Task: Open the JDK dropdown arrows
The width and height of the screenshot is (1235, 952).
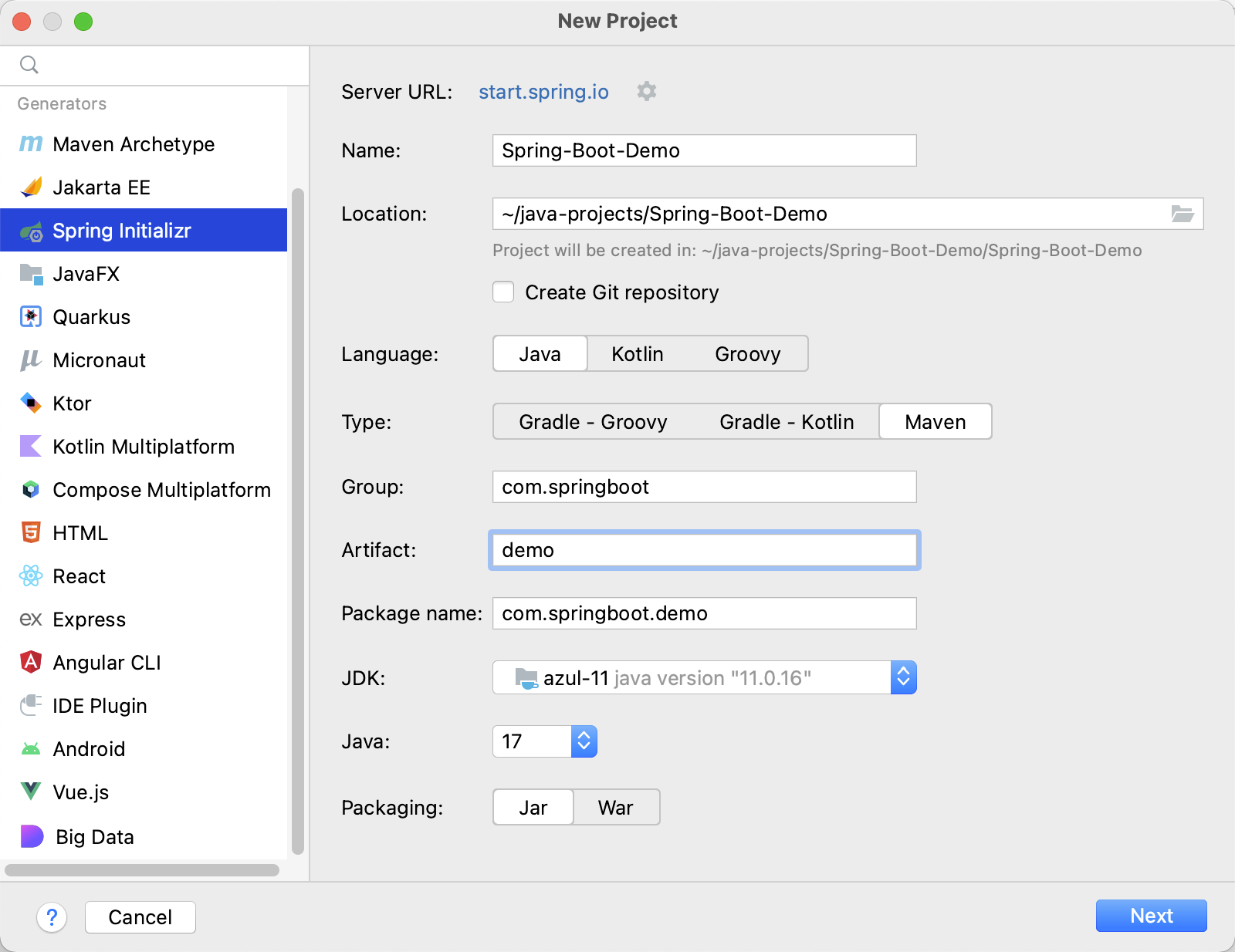Action: click(x=903, y=678)
